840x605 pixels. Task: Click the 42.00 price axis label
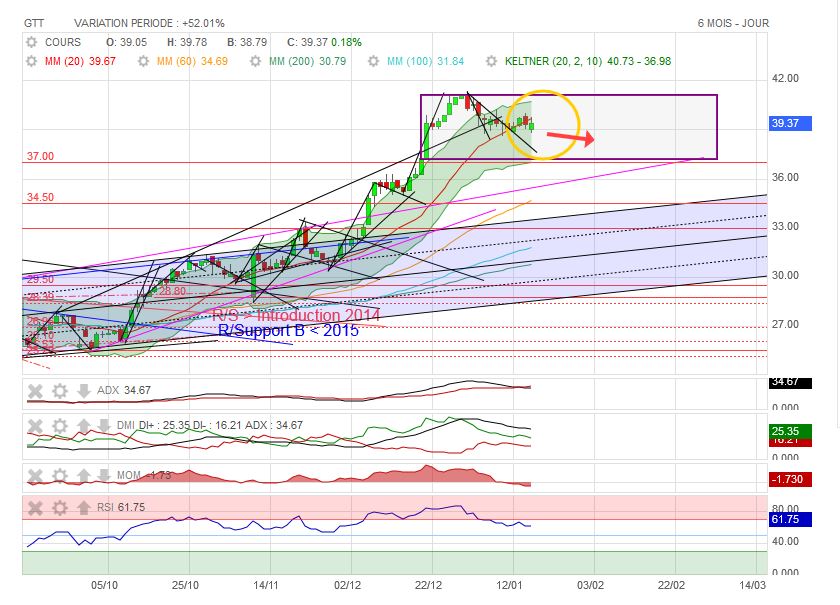(x=785, y=78)
